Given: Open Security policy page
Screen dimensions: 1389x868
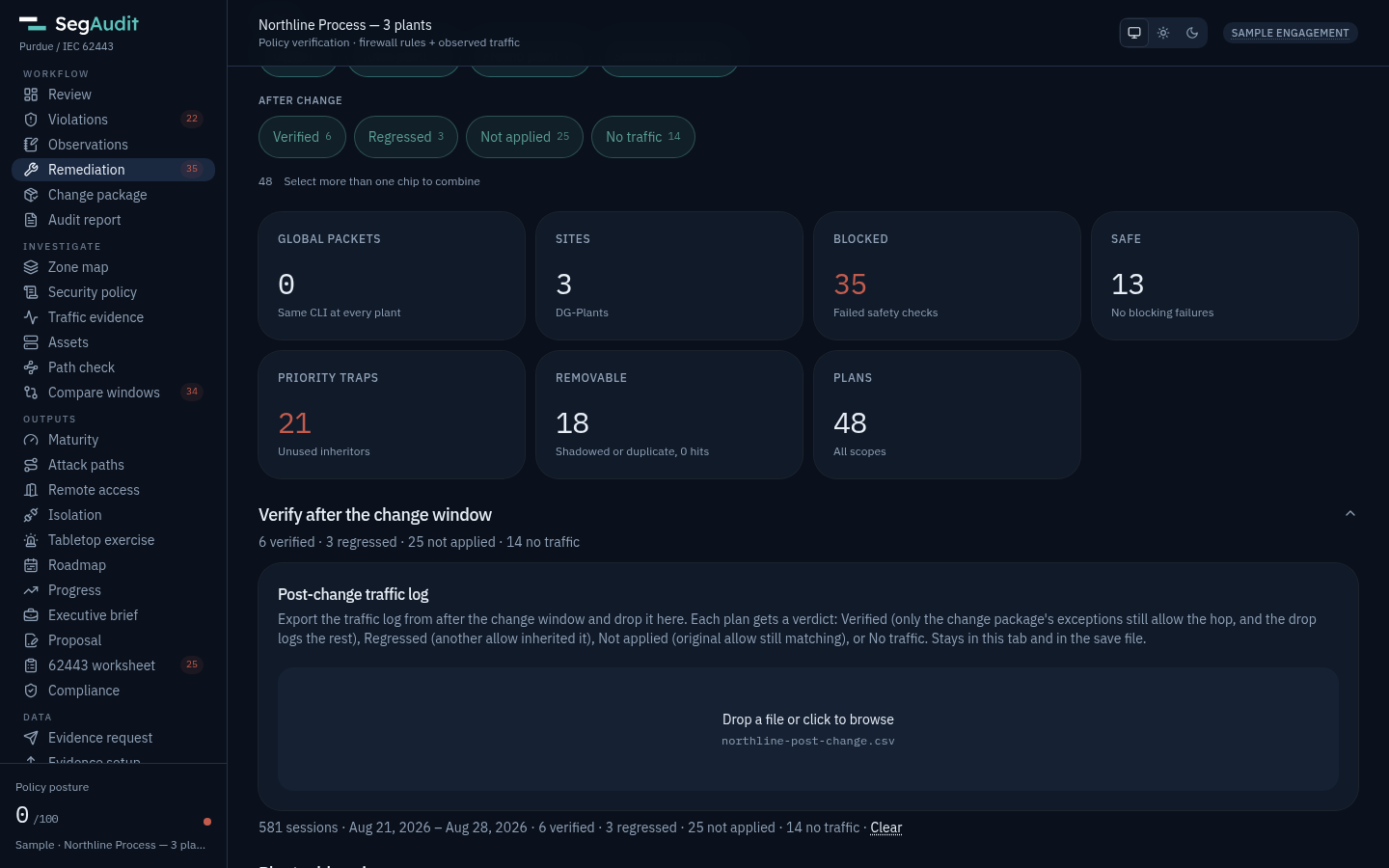Looking at the screenshot, I should pos(113,292).
